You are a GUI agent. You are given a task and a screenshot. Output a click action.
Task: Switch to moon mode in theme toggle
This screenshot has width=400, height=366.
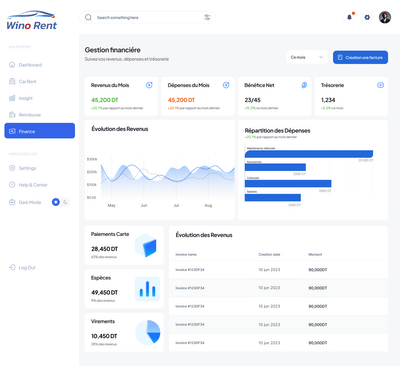[x=65, y=202]
